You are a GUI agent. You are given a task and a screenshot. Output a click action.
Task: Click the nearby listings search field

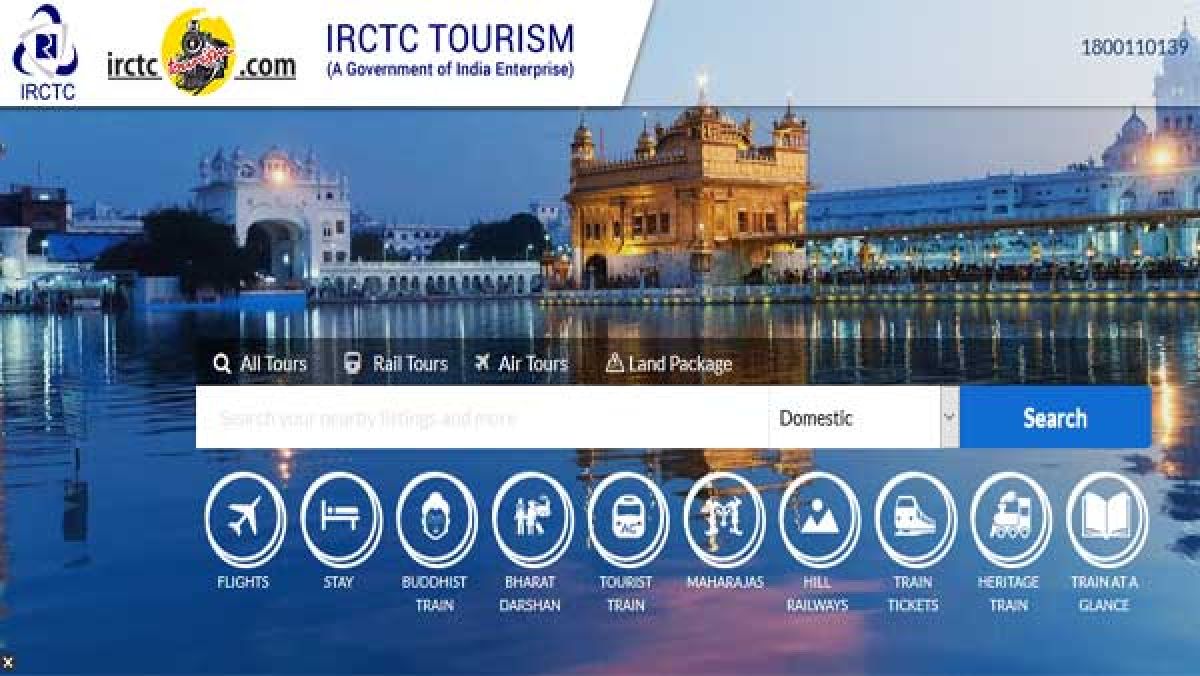point(480,418)
